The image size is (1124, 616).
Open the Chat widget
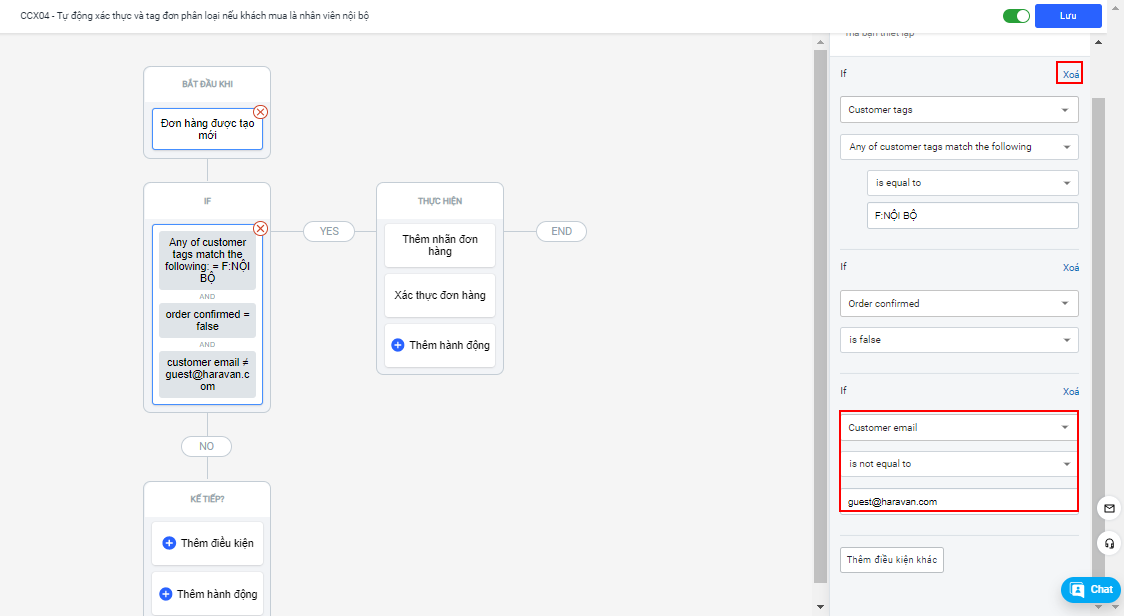pyautogui.click(x=1091, y=589)
